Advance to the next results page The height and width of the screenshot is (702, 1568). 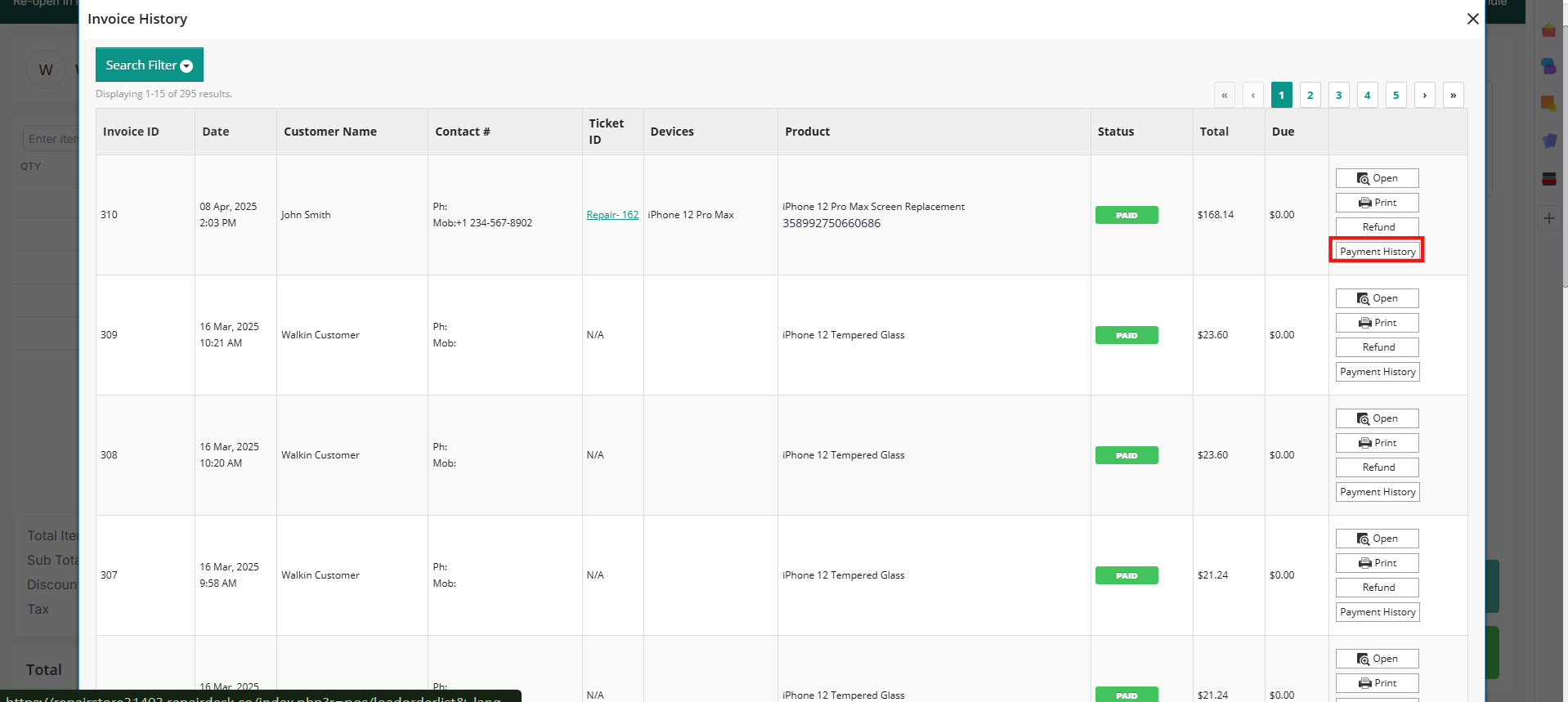[x=1424, y=95]
